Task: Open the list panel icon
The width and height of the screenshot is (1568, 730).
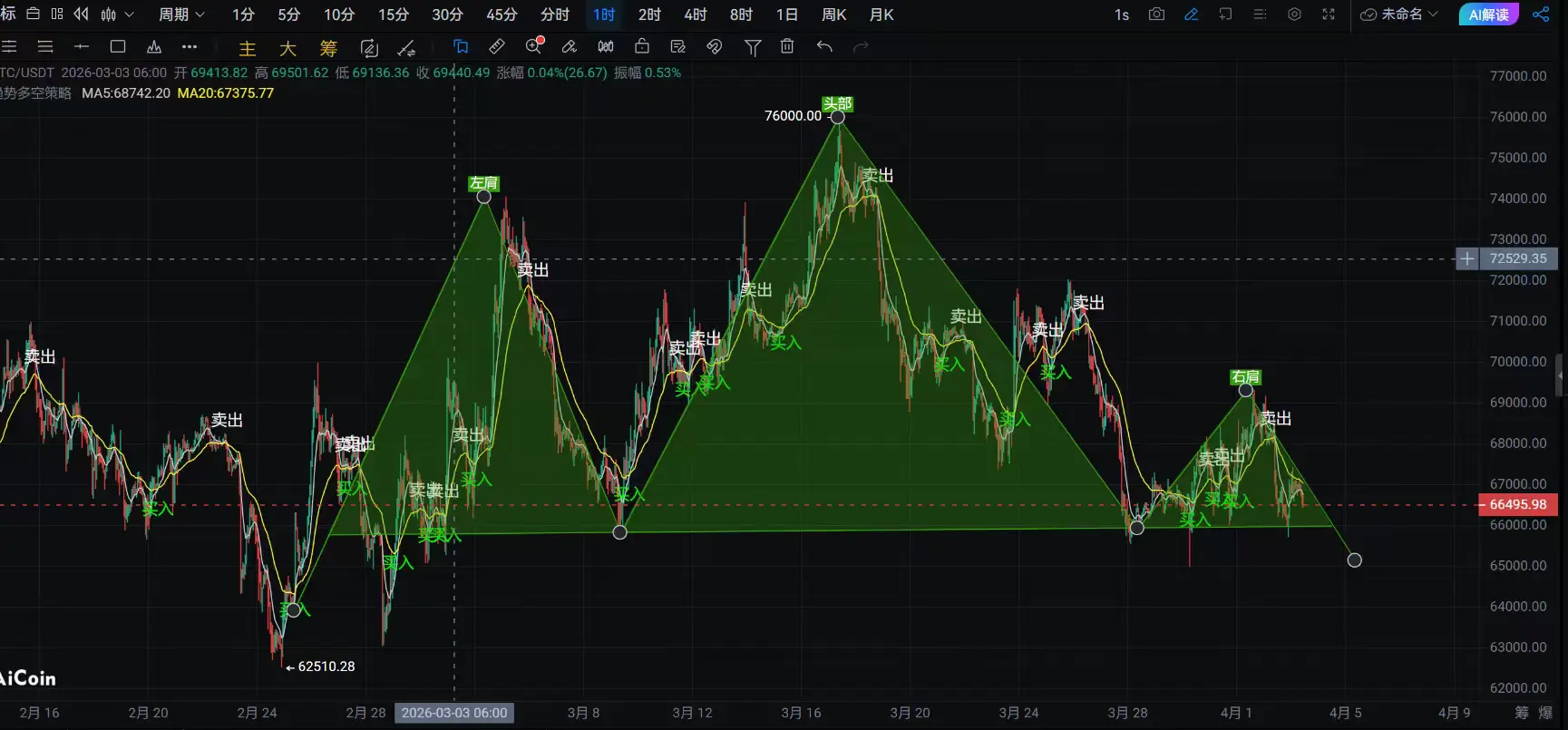Action: [1260, 15]
